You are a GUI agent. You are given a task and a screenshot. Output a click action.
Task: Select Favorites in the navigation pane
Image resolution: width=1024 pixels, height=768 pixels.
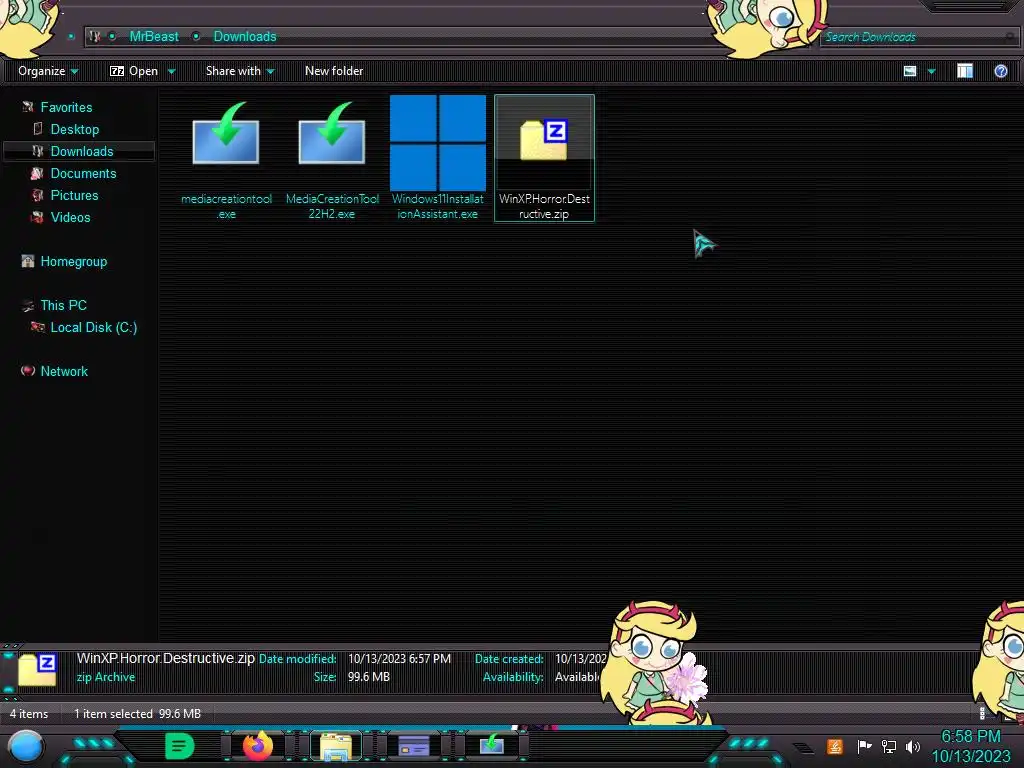point(66,107)
